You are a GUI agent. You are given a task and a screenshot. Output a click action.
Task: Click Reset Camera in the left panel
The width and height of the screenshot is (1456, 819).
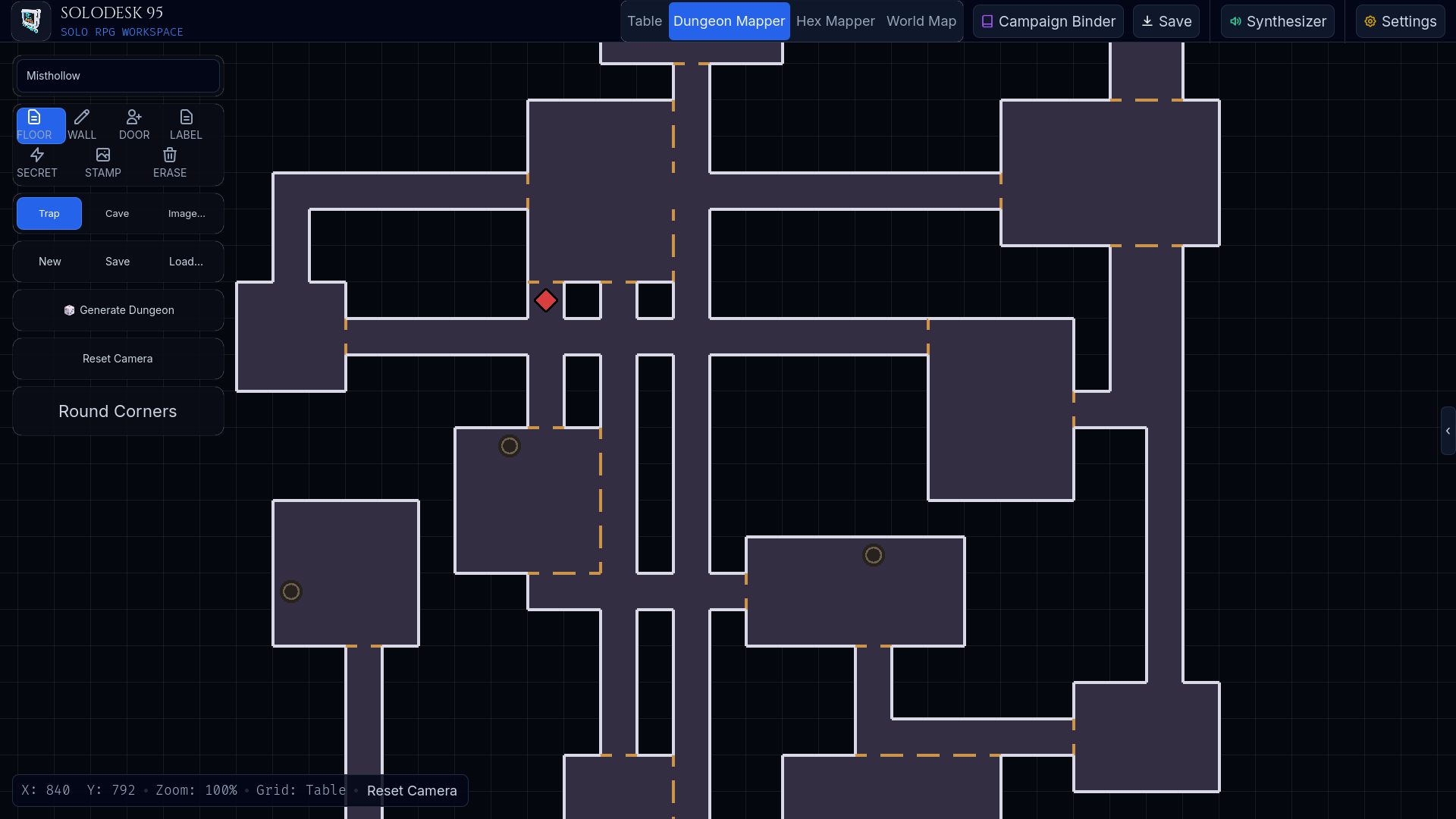(118, 359)
